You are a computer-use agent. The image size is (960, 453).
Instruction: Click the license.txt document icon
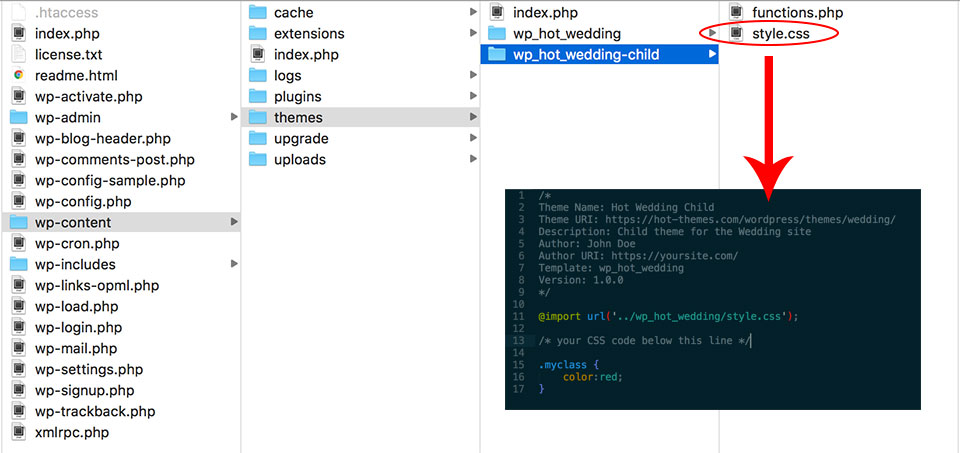pos(19,54)
